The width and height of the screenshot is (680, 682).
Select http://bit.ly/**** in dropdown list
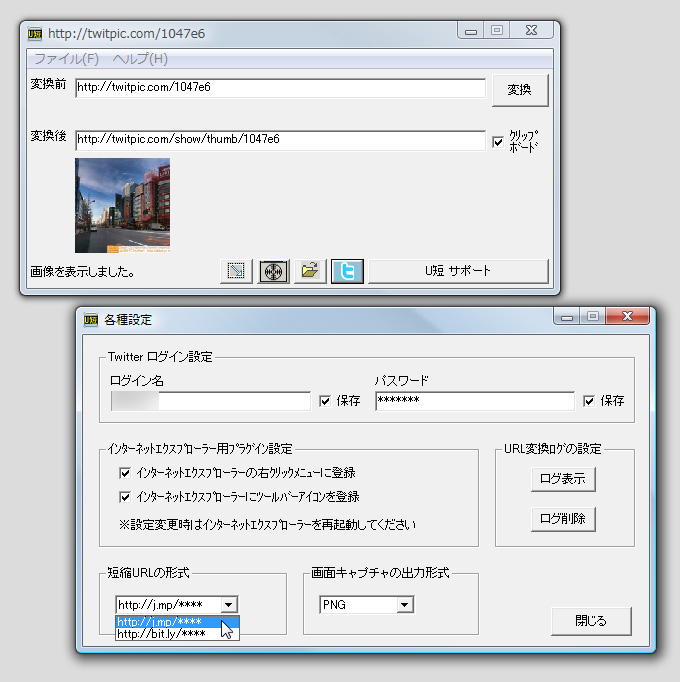[177, 634]
